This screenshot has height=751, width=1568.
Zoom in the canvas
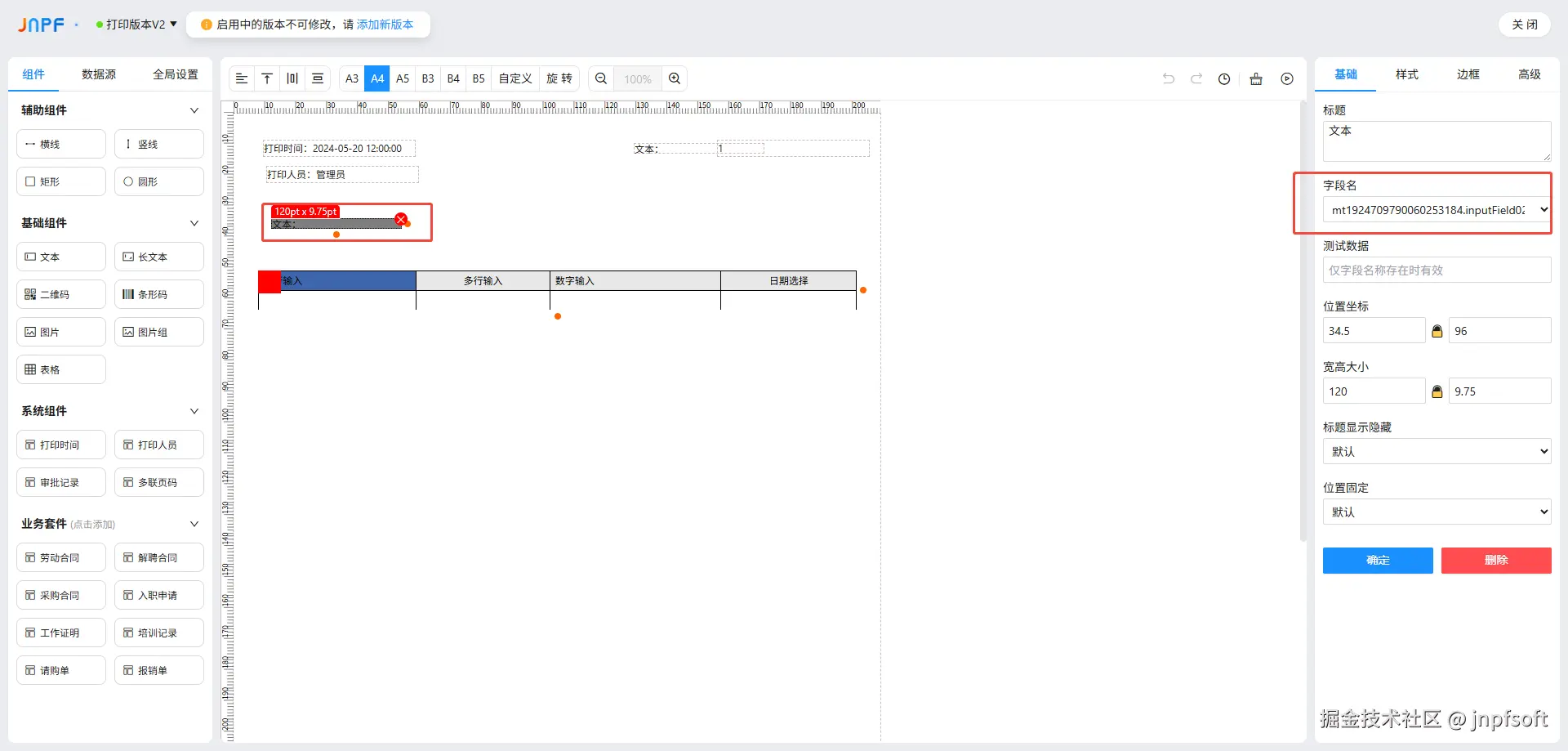(675, 78)
